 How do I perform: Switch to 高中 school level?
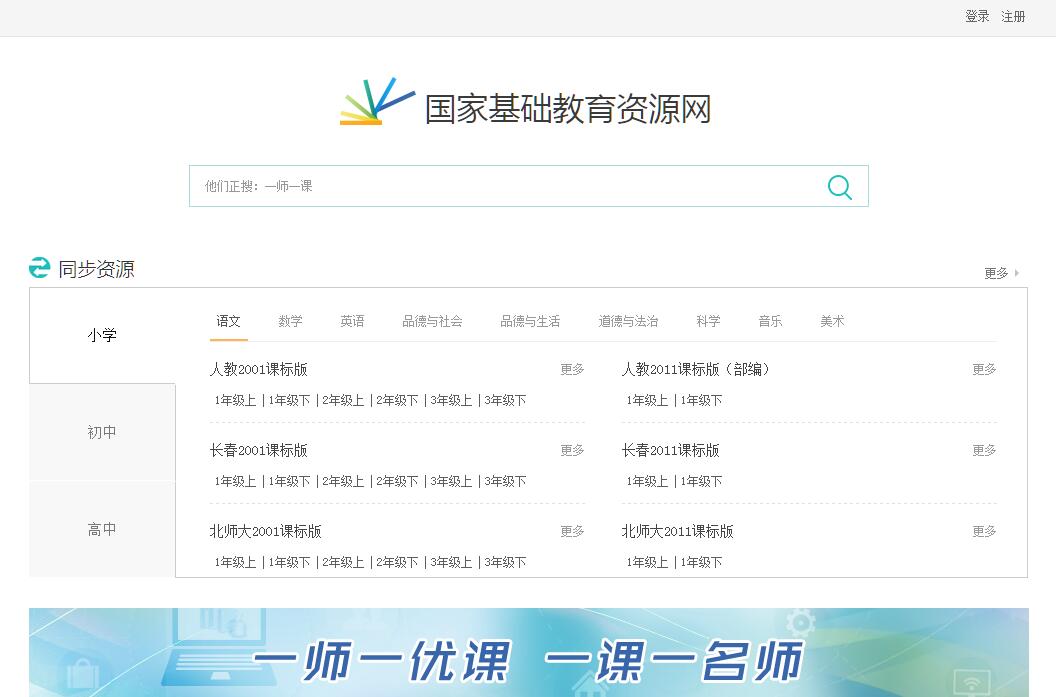click(102, 529)
